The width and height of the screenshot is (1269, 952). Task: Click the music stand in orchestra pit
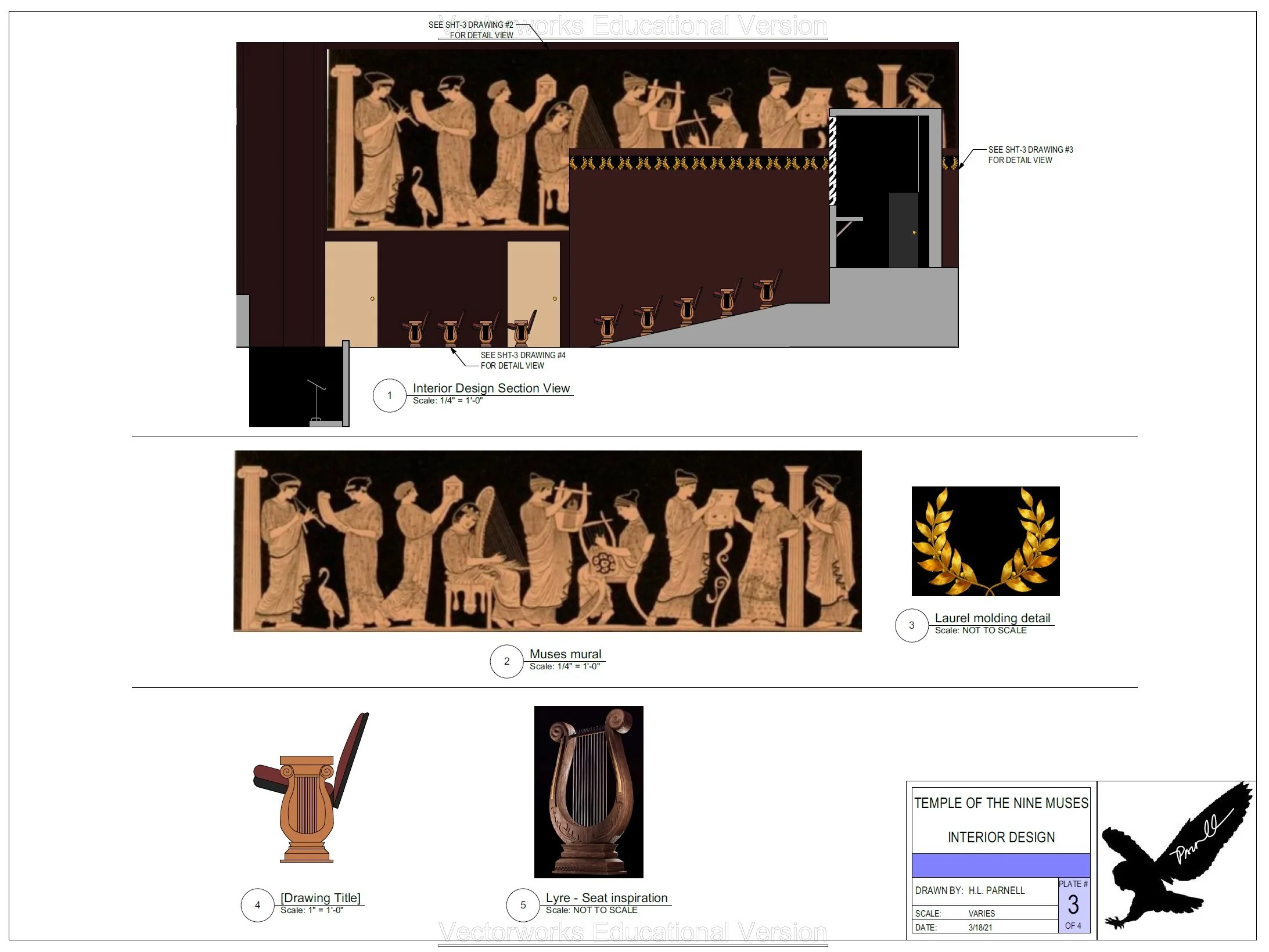click(317, 401)
